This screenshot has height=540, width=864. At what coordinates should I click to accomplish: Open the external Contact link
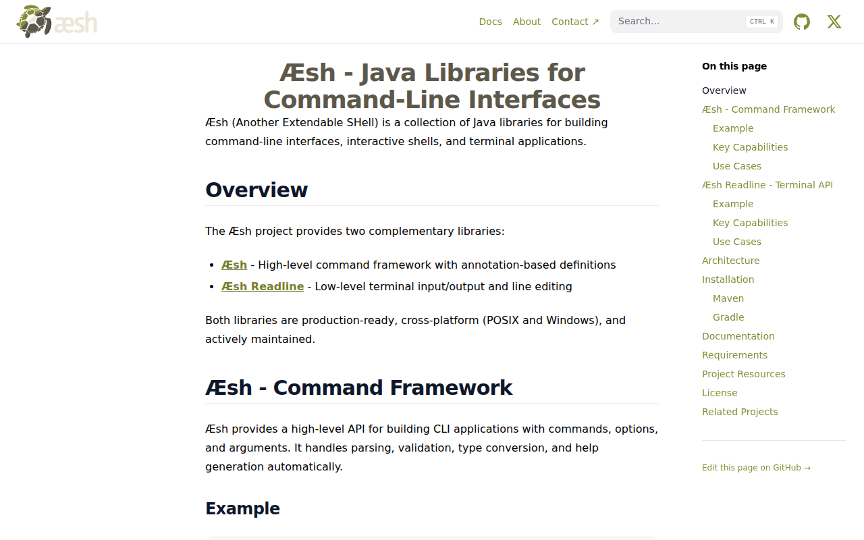click(x=575, y=22)
